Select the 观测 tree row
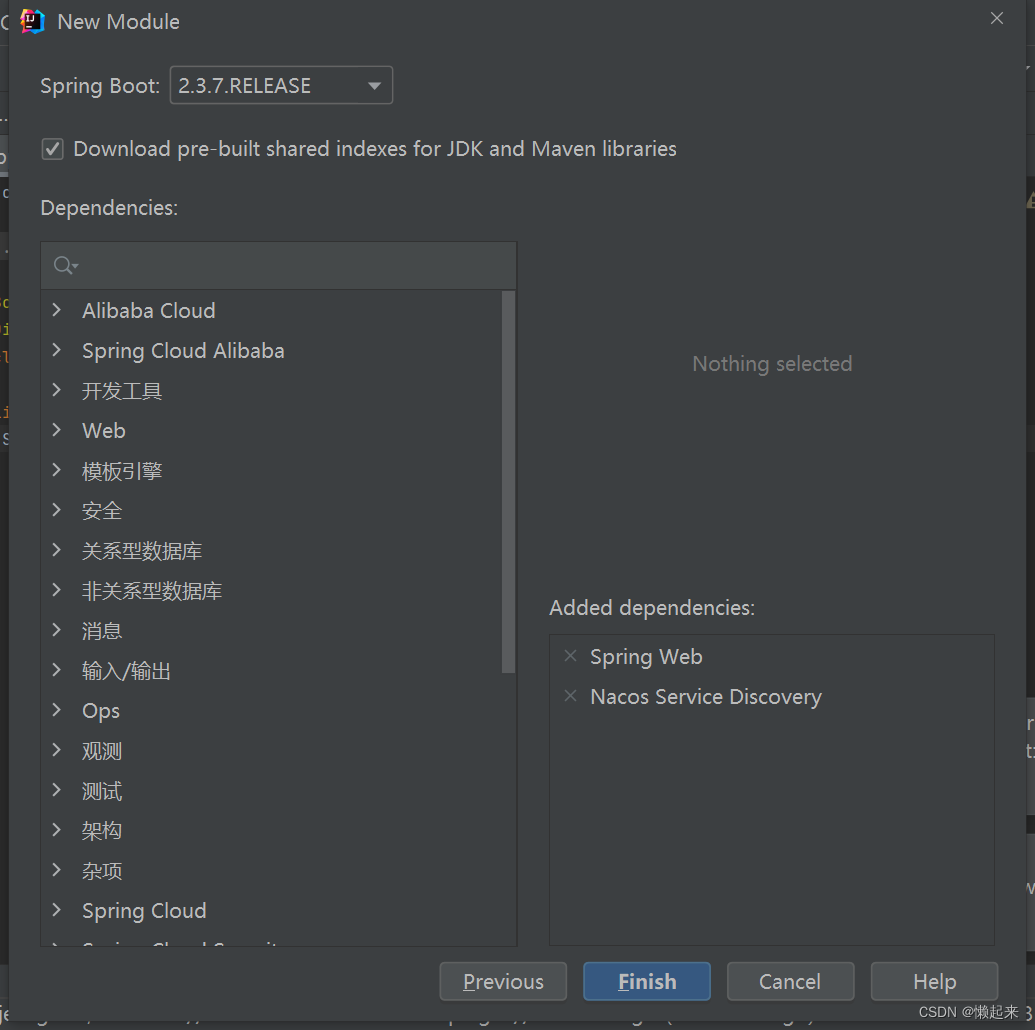Viewport: 1035px width, 1030px height. 271,751
